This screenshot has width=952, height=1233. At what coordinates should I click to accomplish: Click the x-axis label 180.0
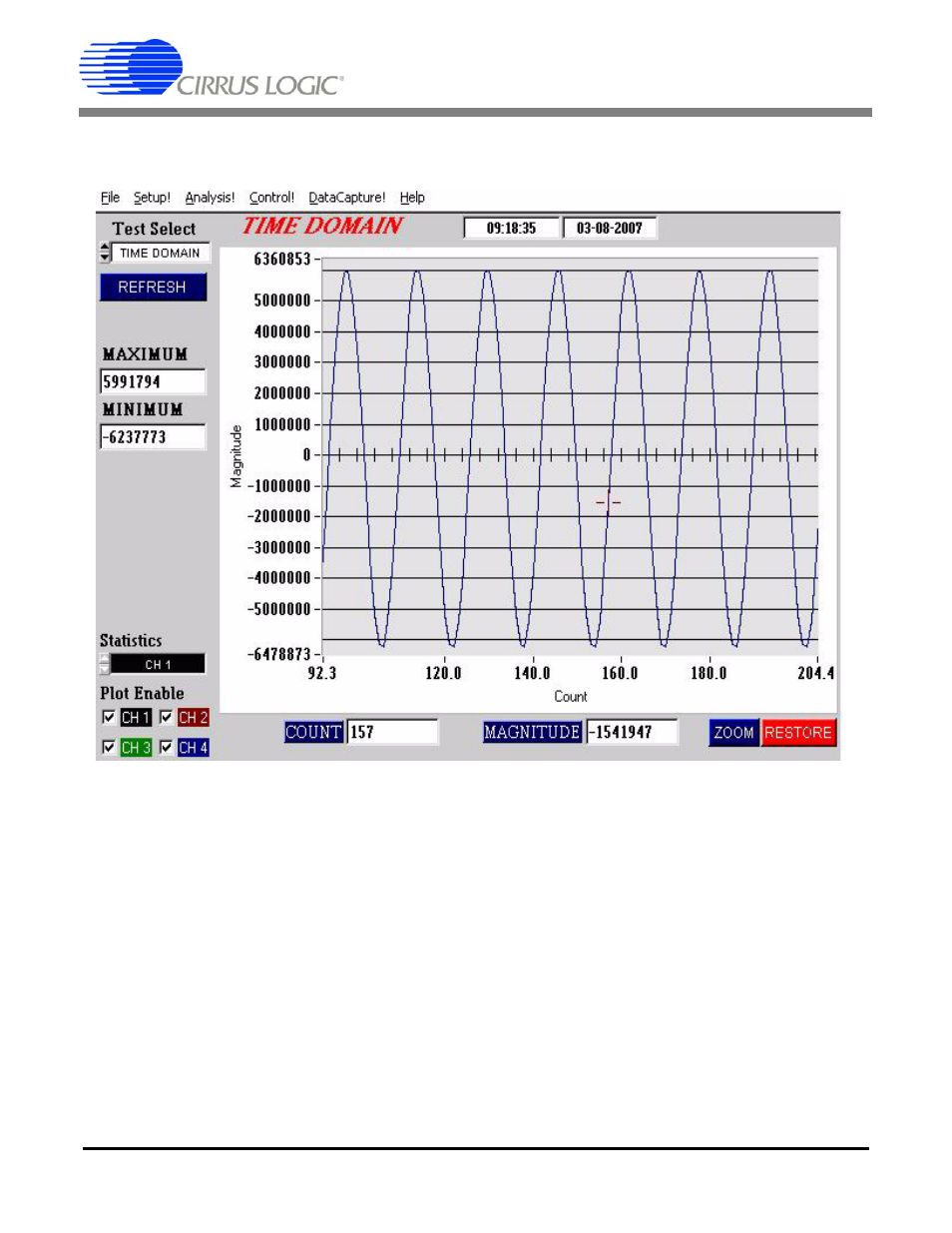[x=709, y=674]
